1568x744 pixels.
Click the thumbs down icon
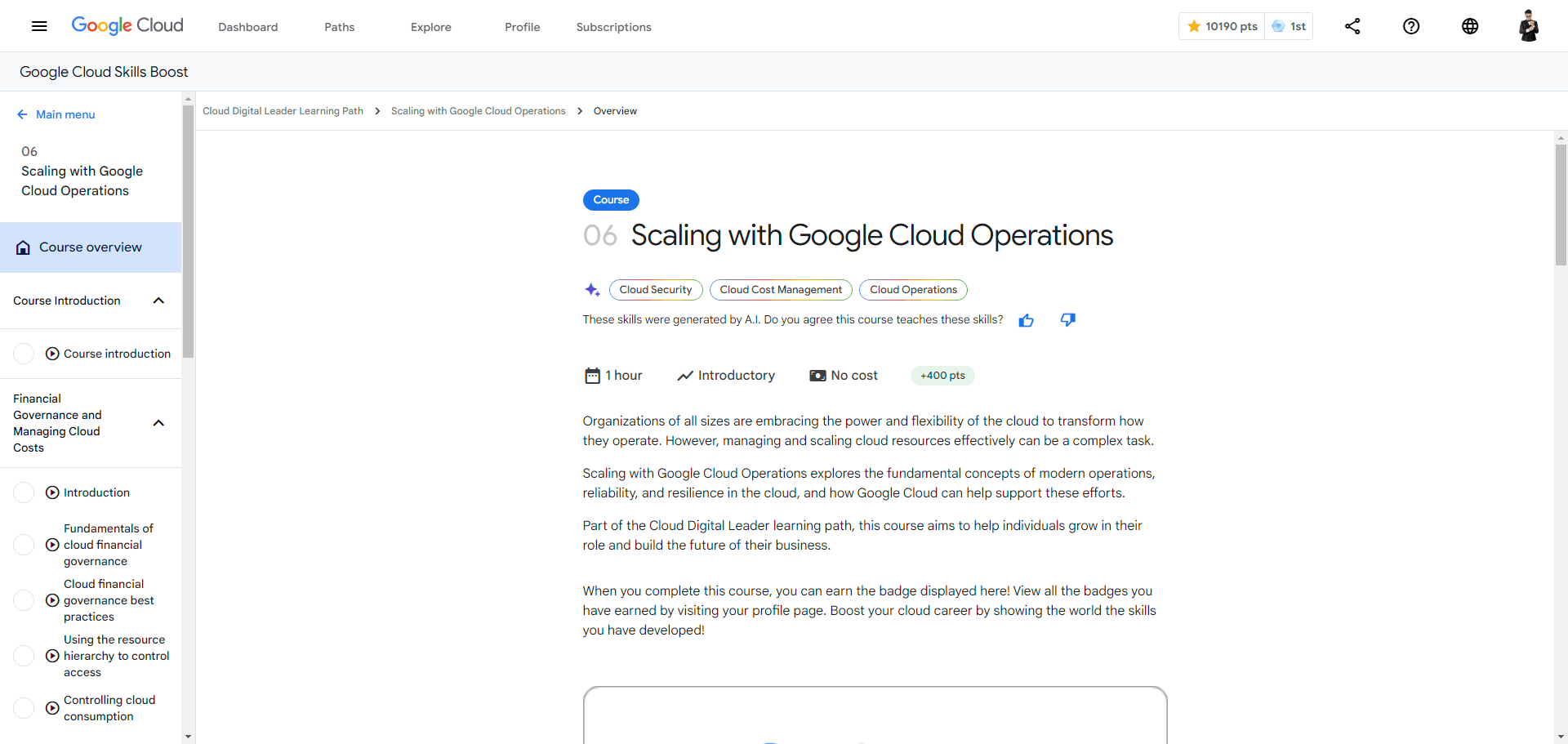(1067, 319)
